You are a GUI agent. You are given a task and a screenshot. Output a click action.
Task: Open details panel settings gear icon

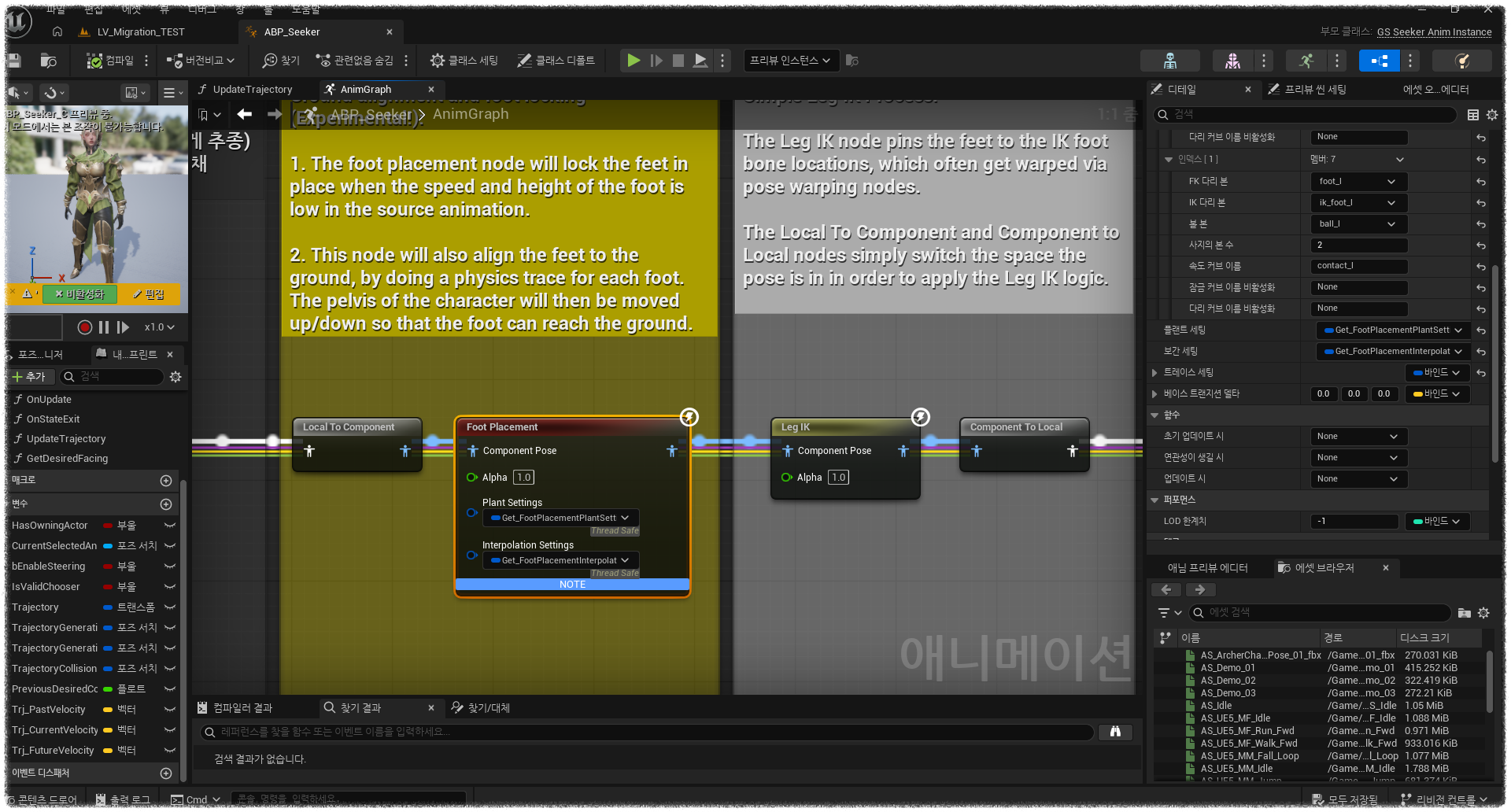coord(1492,115)
